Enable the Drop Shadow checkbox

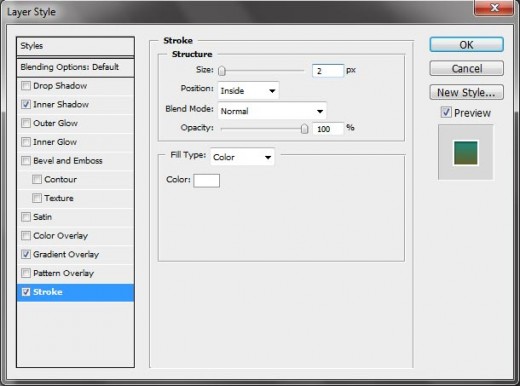tap(26, 86)
